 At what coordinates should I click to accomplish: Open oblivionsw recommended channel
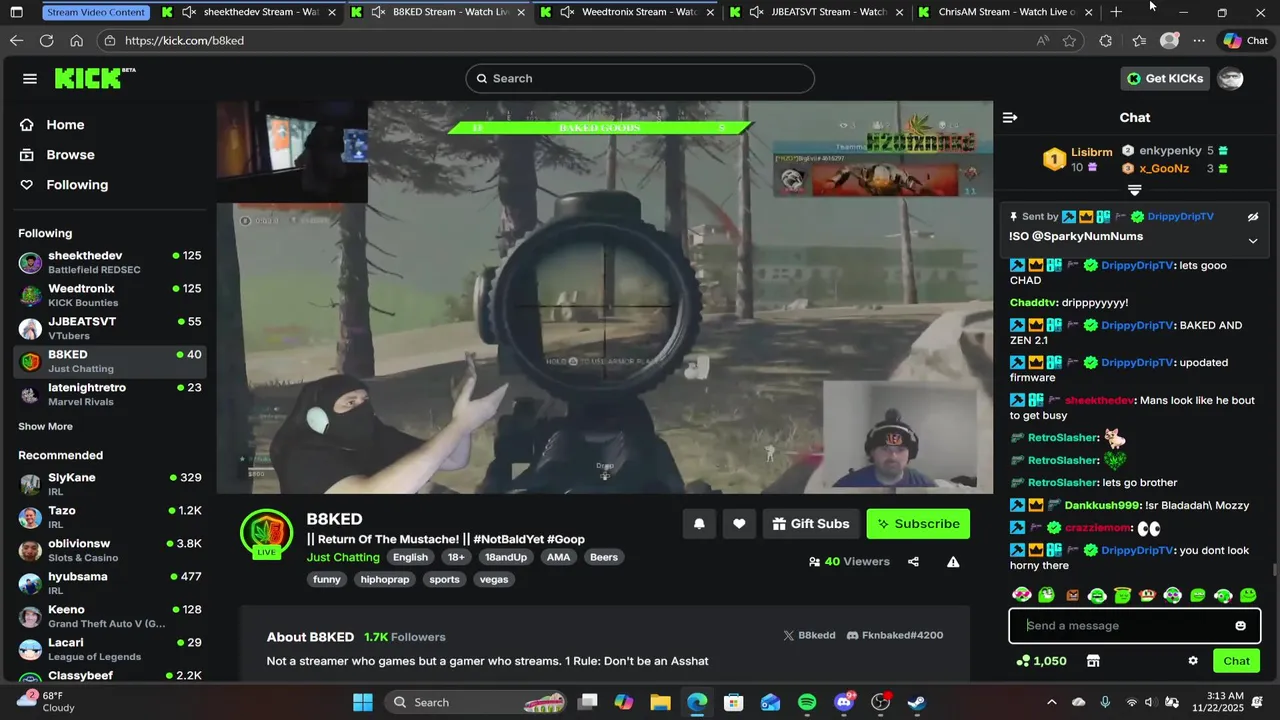pyautogui.click(x=110, y=551)
